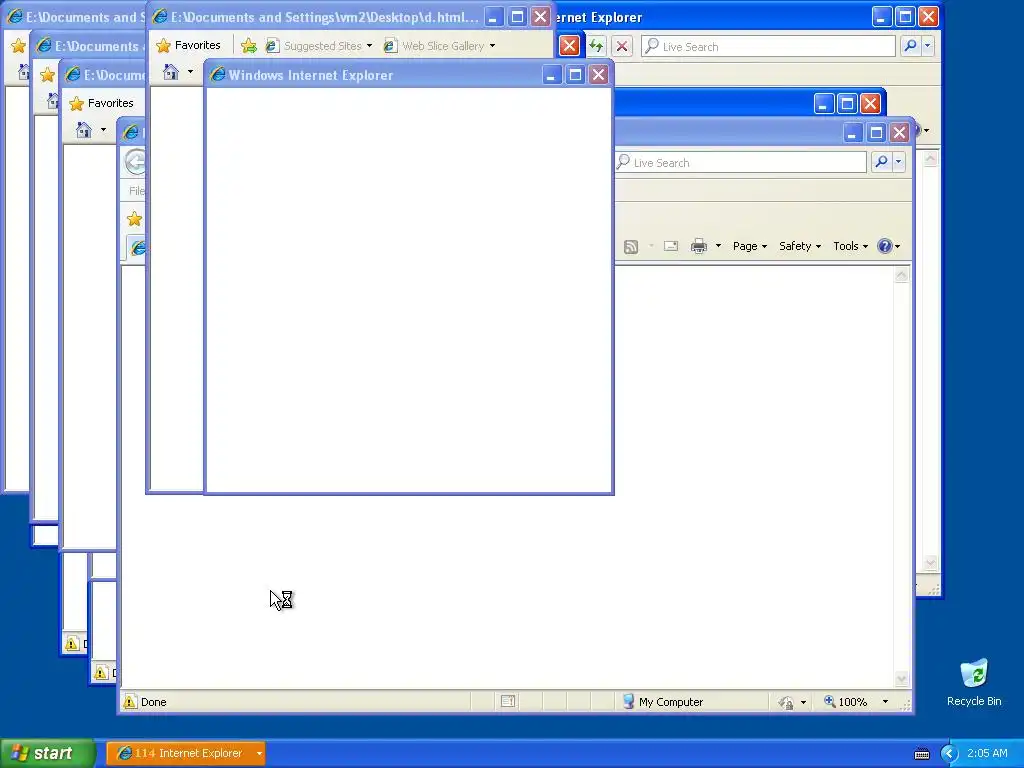Click 114 Internet Explorer taskbar group

186,754
